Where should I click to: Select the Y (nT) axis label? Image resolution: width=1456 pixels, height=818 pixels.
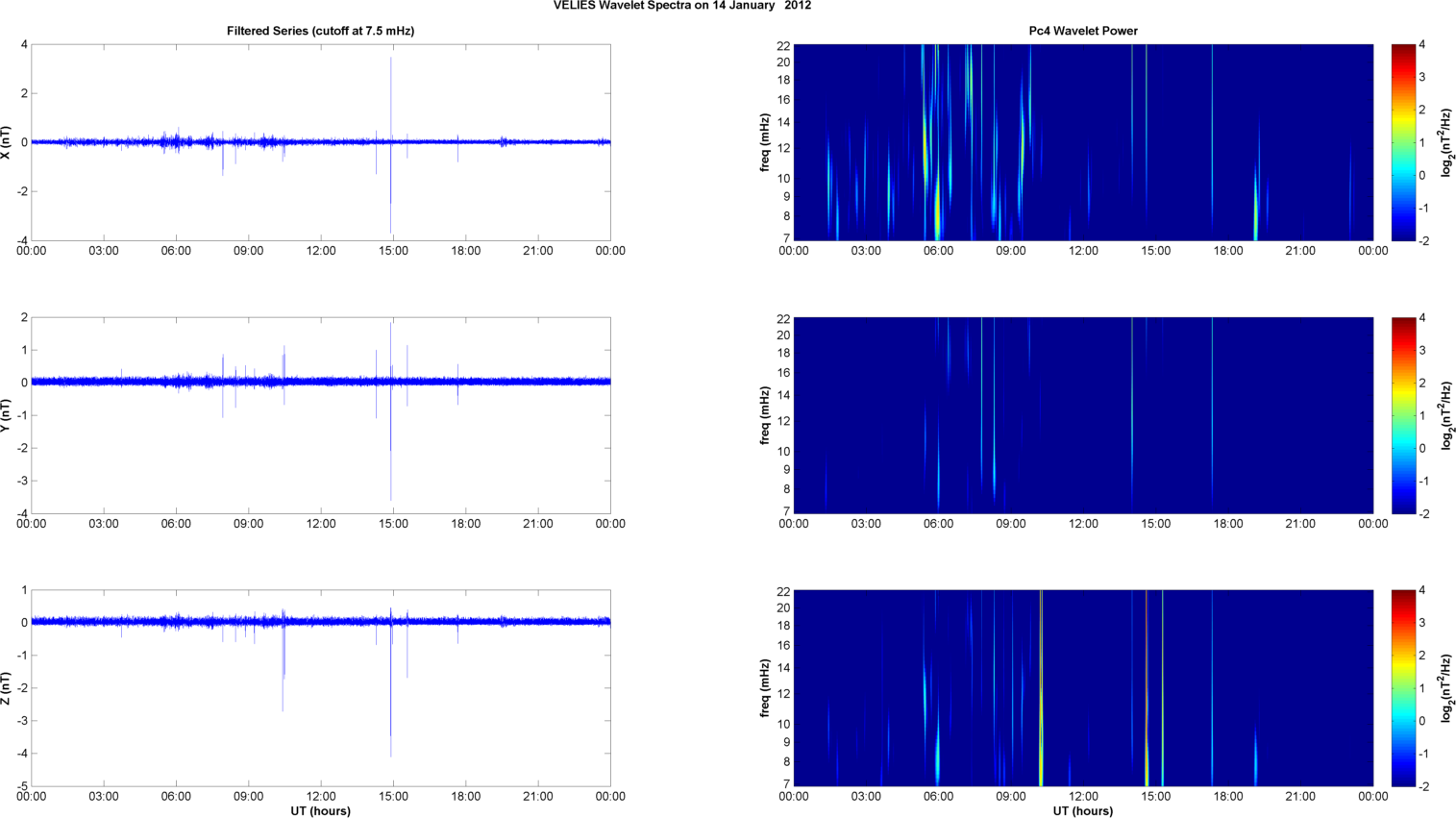pos(8,415)
